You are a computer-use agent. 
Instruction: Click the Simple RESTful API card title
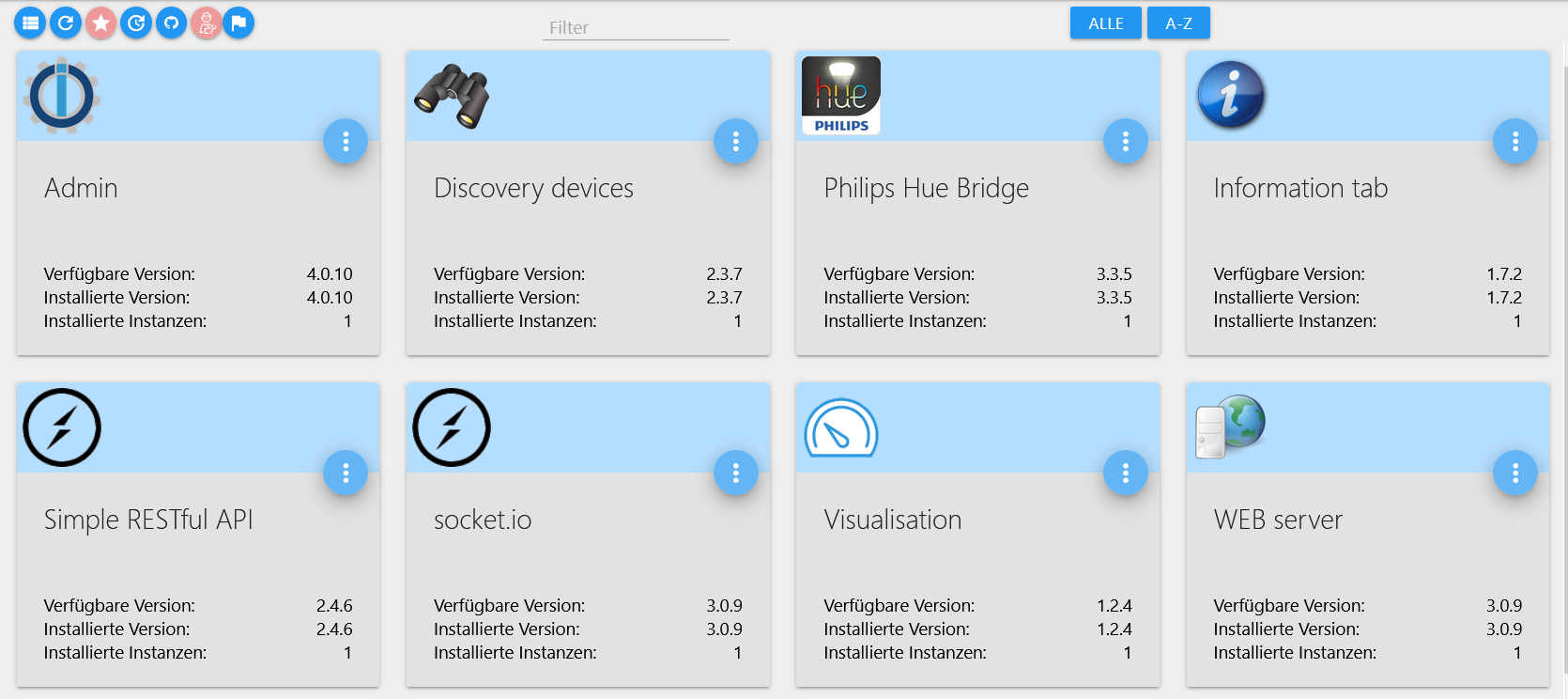[148, 520]
